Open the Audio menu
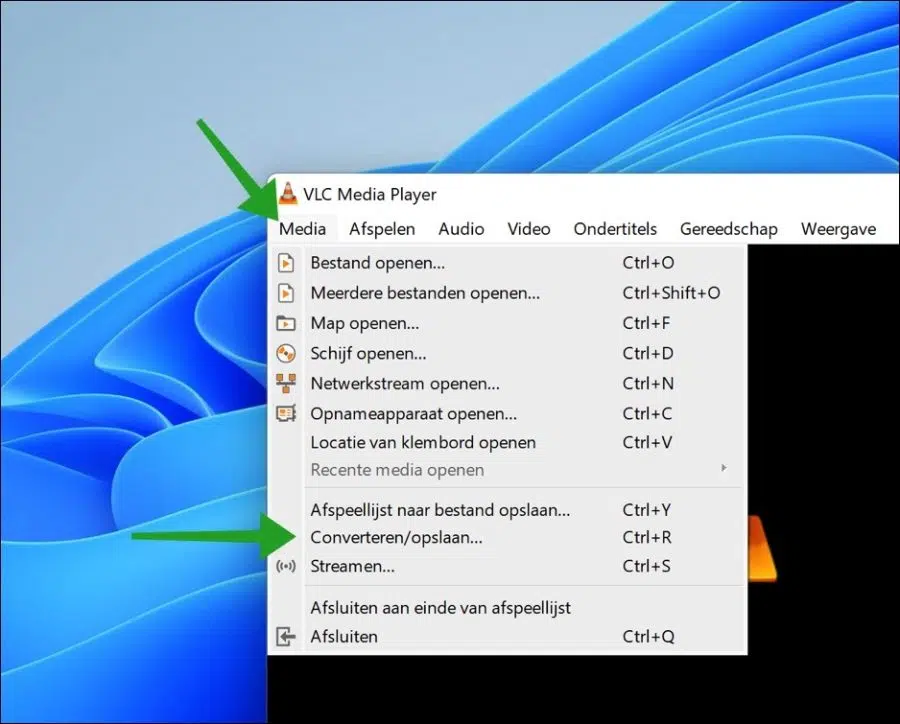The height and width of the screenshot is (724, 900). pyautogui.click(x=461, y=229)
